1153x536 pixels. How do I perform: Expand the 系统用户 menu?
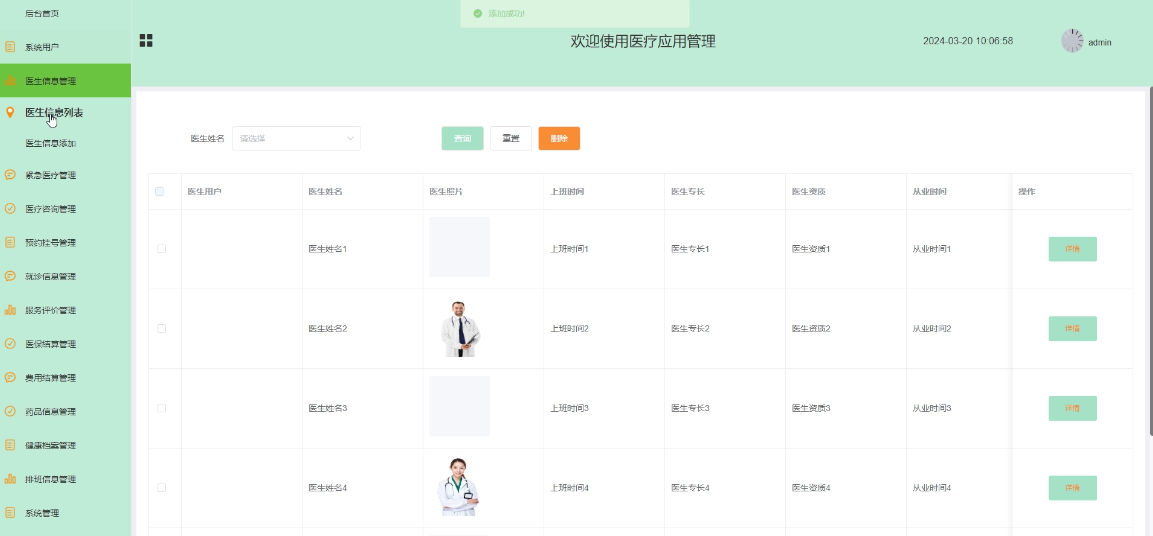coord(65,47)
